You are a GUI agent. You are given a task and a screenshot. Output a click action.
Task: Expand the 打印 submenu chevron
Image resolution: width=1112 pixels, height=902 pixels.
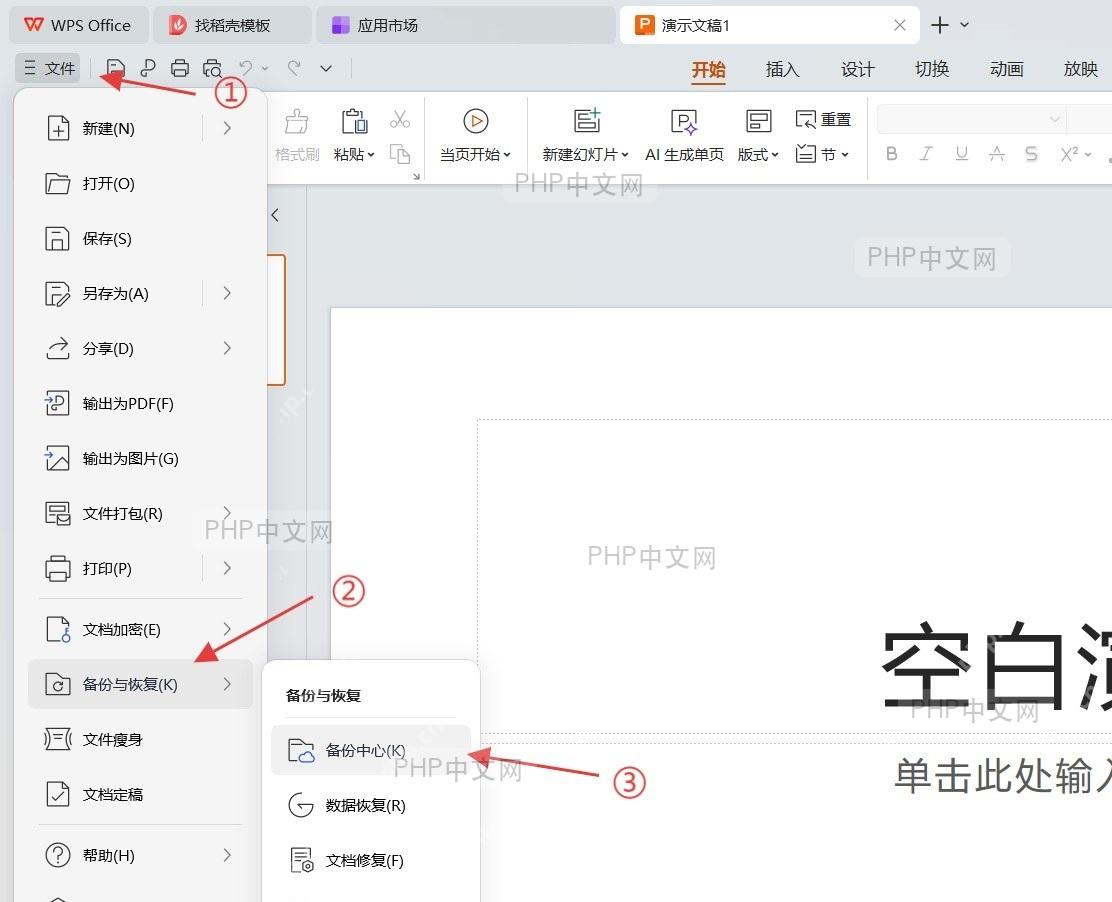pos(227,568)
